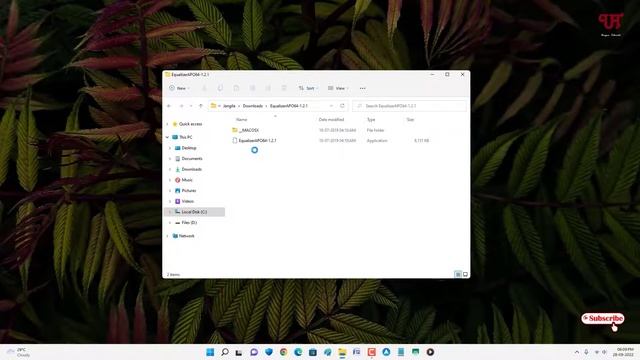This screenshot has width=640, height=360.
Task: Click the Paste toolbar icon
Action: point(236,88)
